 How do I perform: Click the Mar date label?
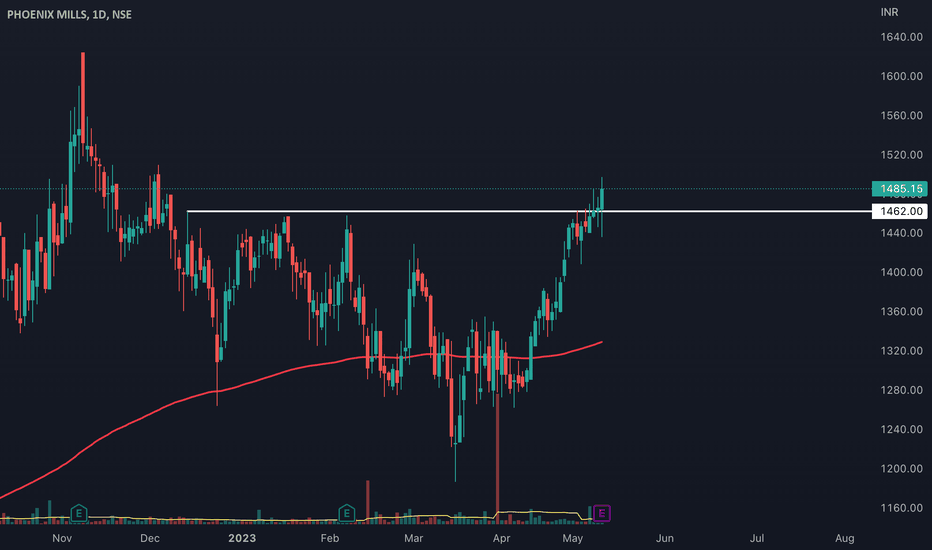pyautogui.click(x=414, y=538)
